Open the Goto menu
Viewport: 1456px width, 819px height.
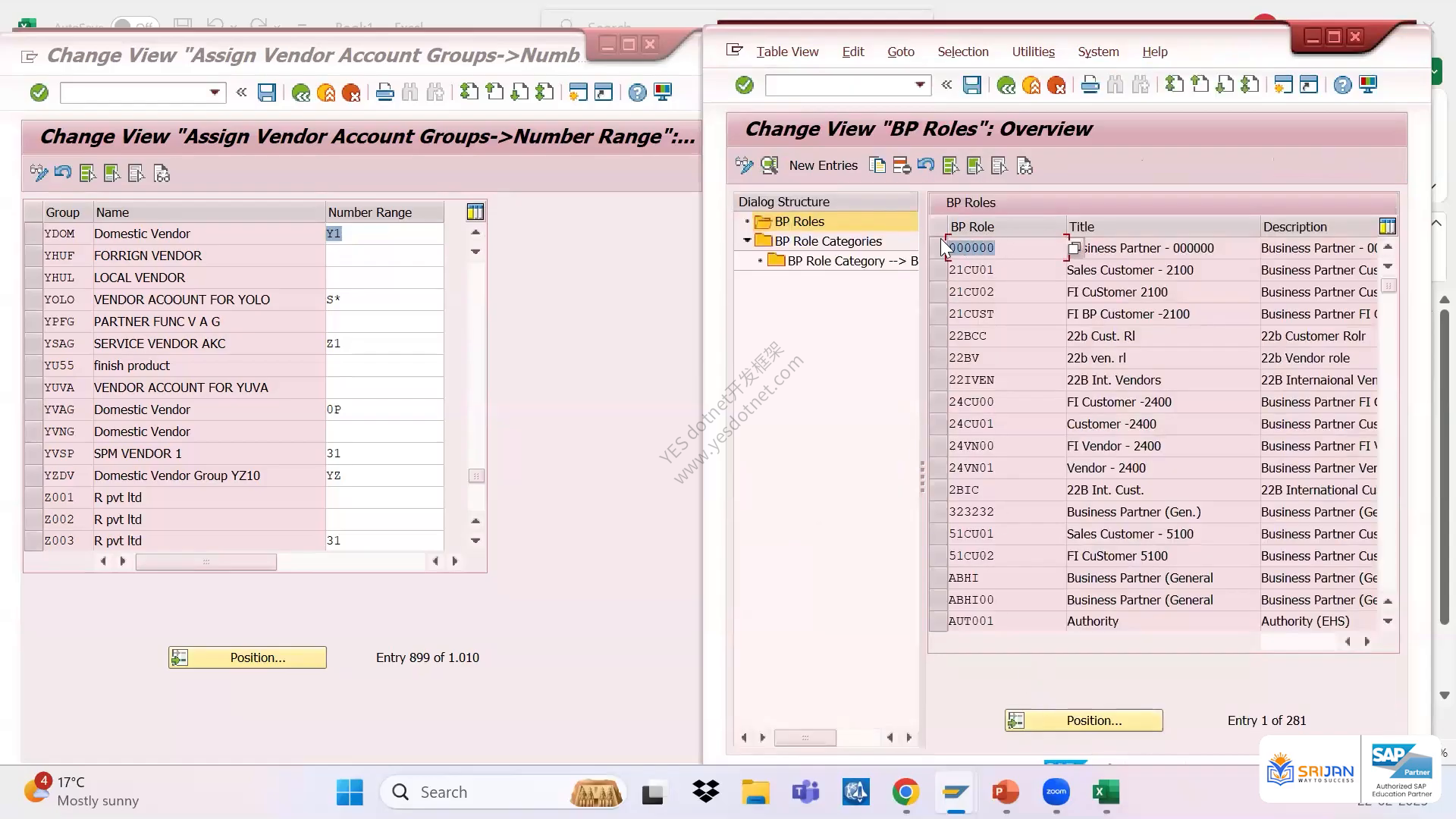click(901, 52)
